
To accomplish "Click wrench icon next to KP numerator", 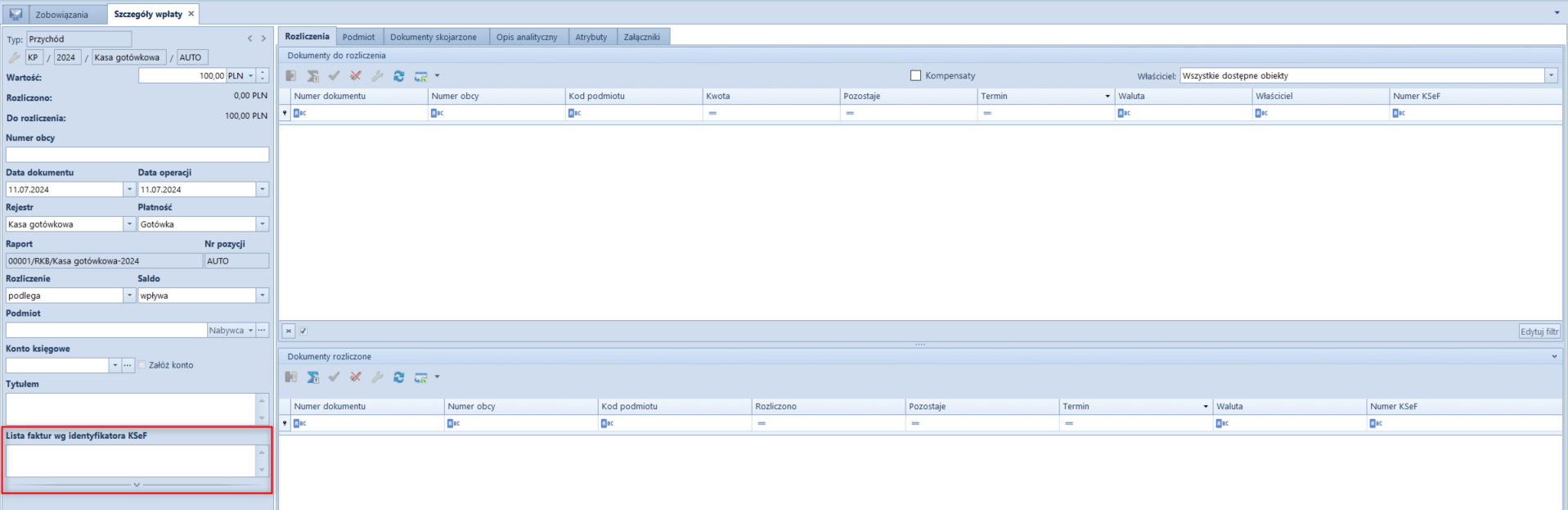I will (x=14, y=57).
